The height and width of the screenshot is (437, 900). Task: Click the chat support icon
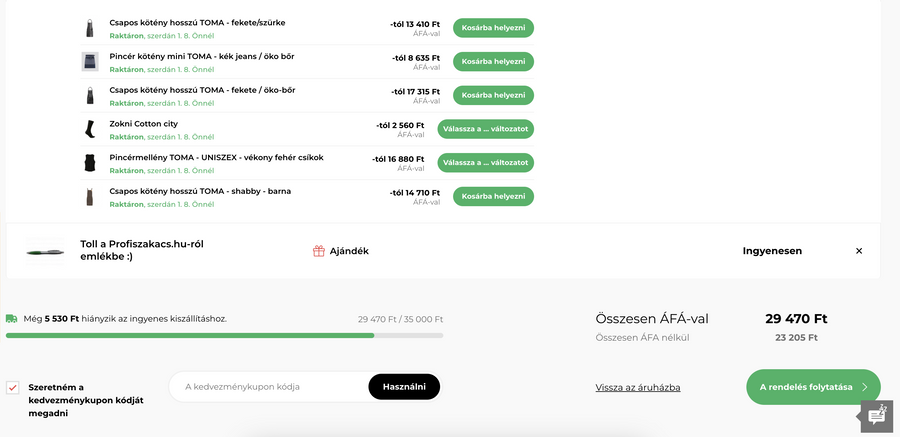876,416
